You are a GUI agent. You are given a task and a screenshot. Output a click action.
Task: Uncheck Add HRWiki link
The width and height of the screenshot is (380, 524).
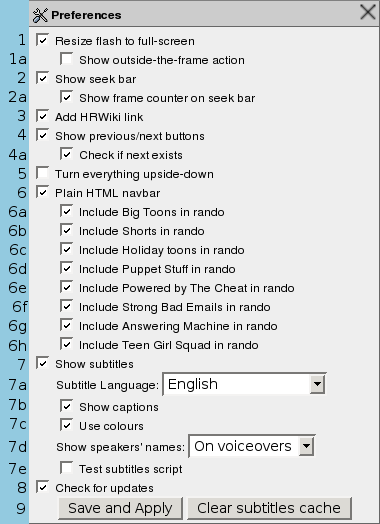pos(42,116)
